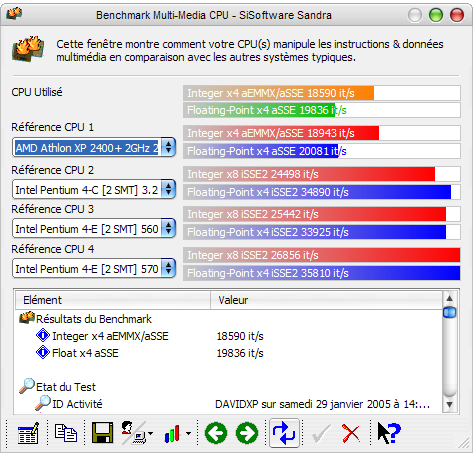Open the Référence CPU 2 Pentium 4-C combo
Viewport: 473px width, 453px height.
click(x=94, y=189)
